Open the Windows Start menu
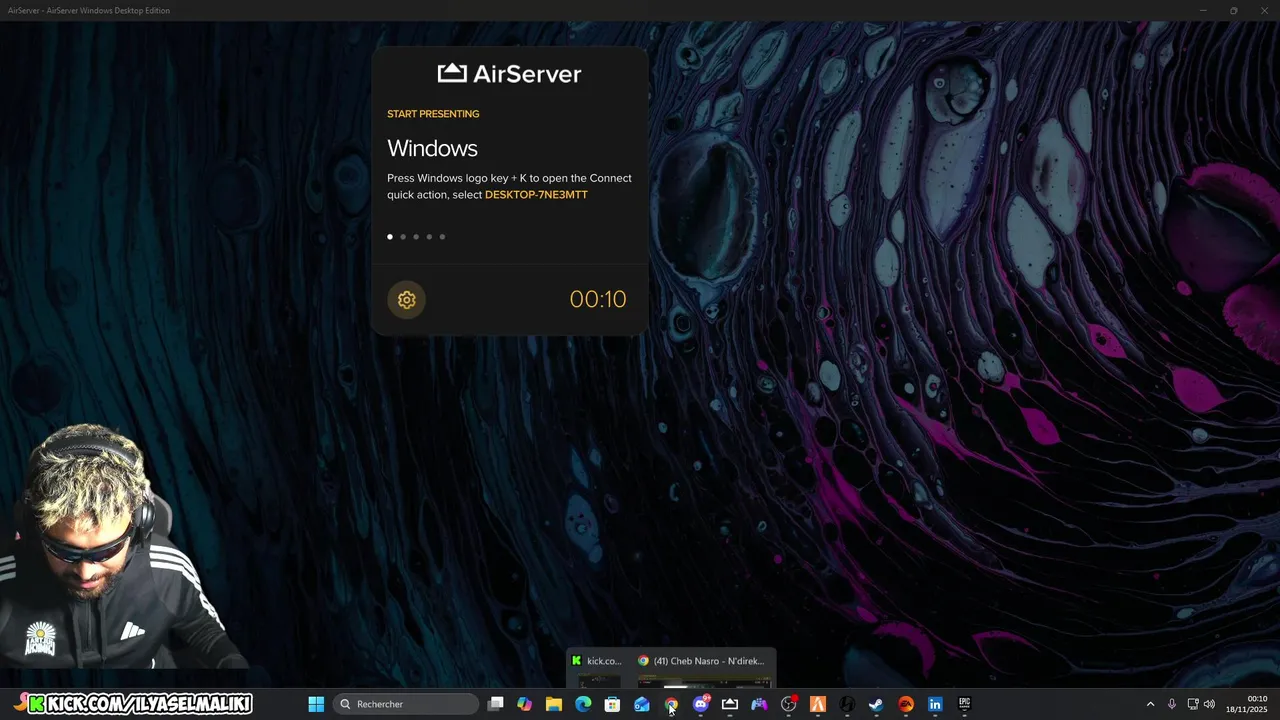1280x720 pixels. (316, 704)
